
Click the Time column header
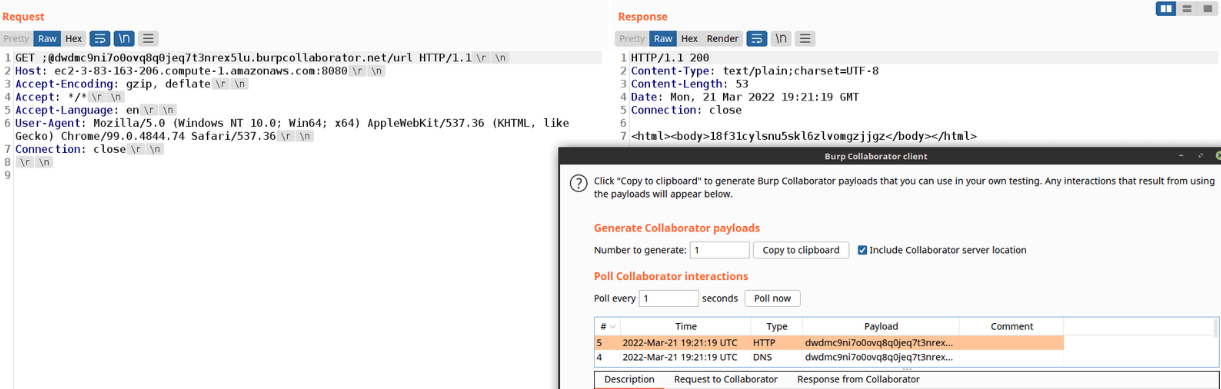coord(686,327)
